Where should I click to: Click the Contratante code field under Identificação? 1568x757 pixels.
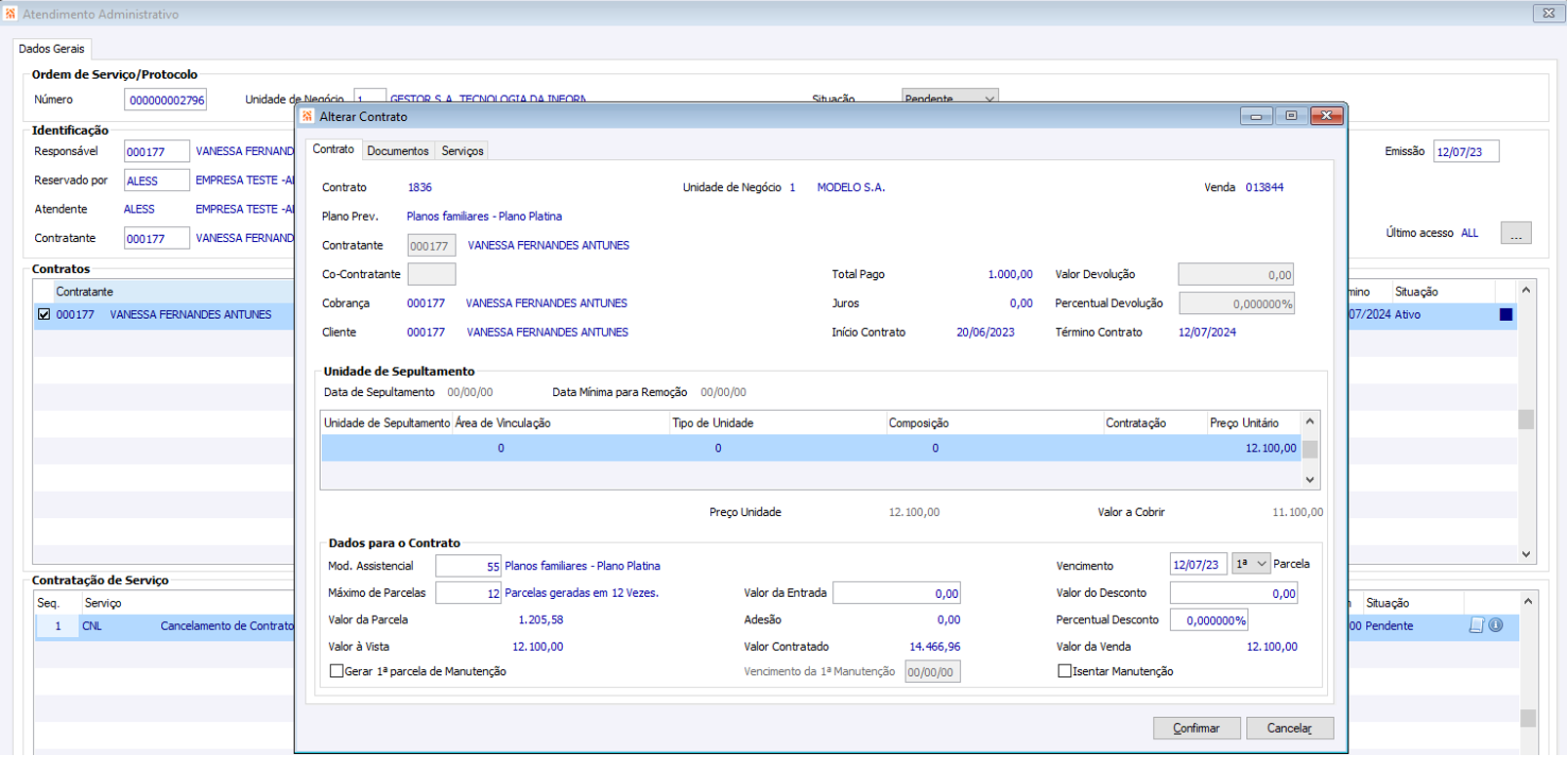(157, 238)
